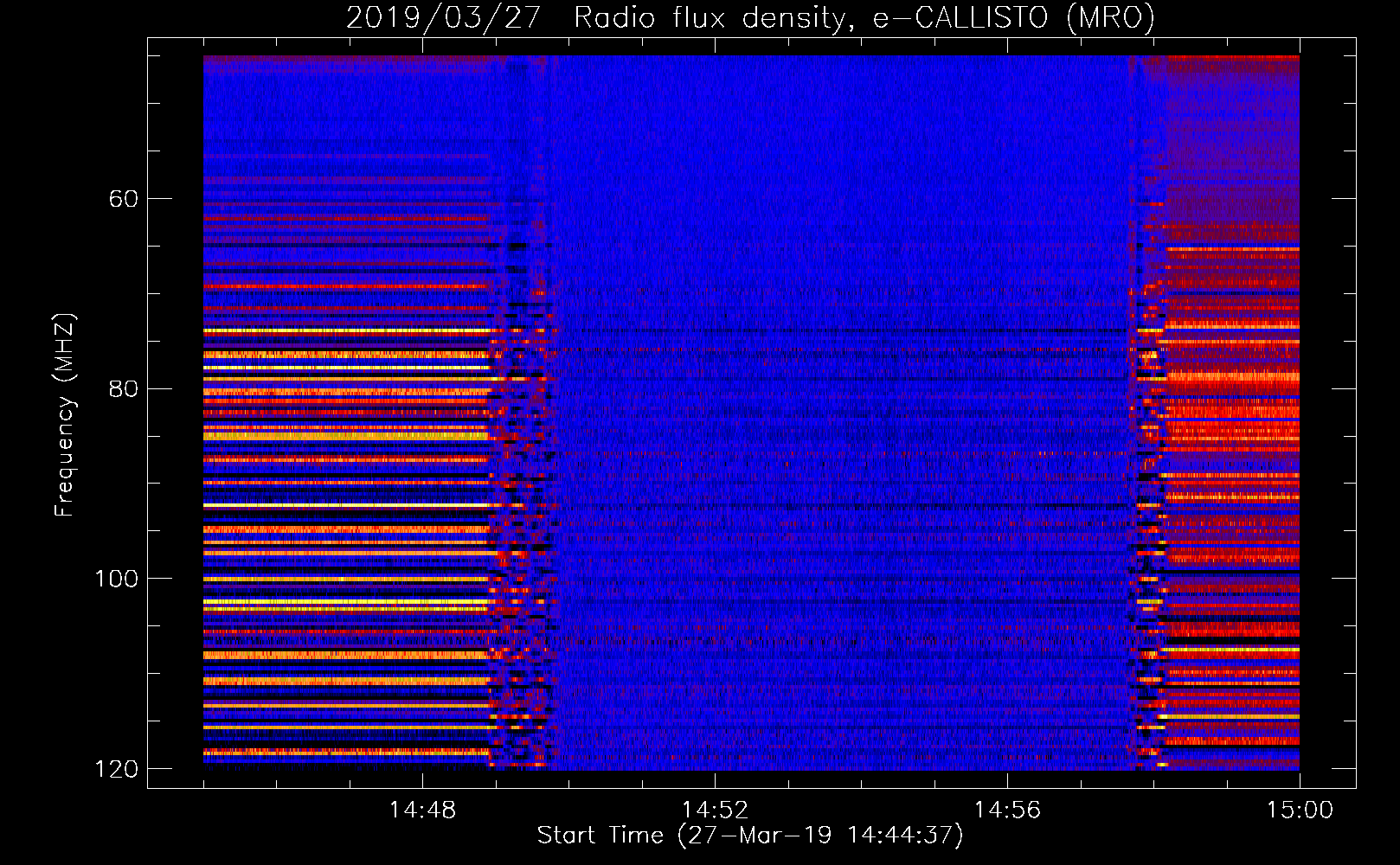
Task: Click the 14:56 time tick label
Action: [1007, 811]
